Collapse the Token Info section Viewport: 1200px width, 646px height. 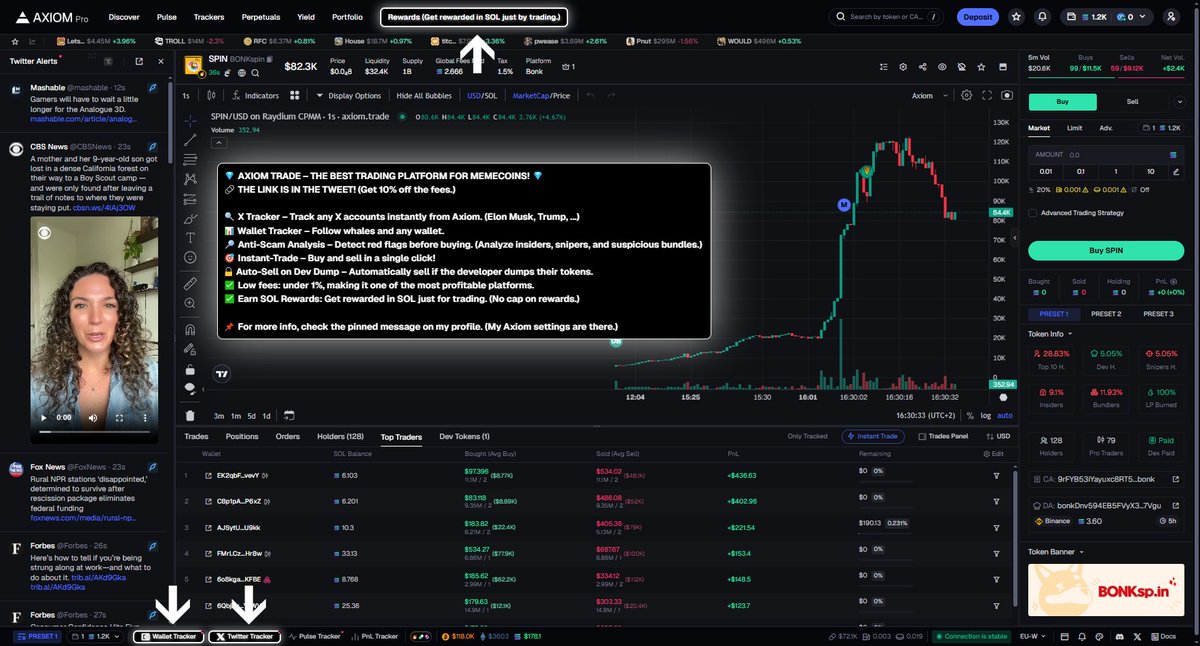click(x=1050, y=334)
